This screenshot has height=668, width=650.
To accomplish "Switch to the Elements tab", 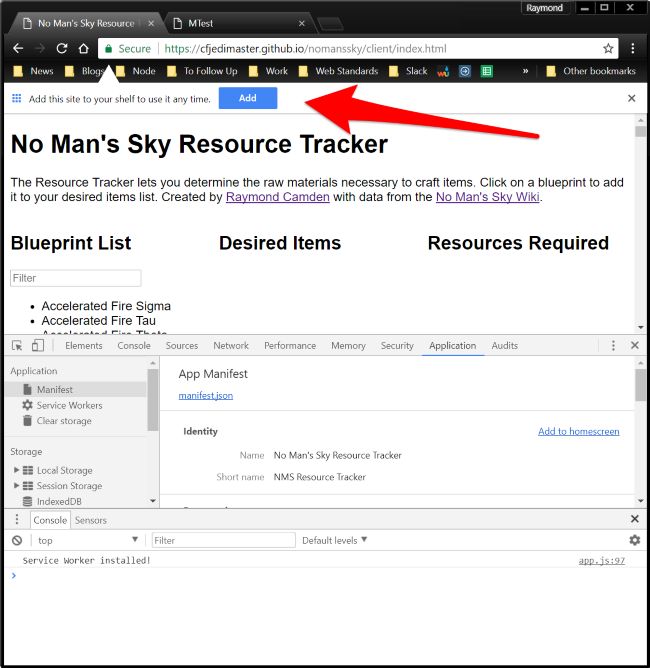I will coord(84,346).
